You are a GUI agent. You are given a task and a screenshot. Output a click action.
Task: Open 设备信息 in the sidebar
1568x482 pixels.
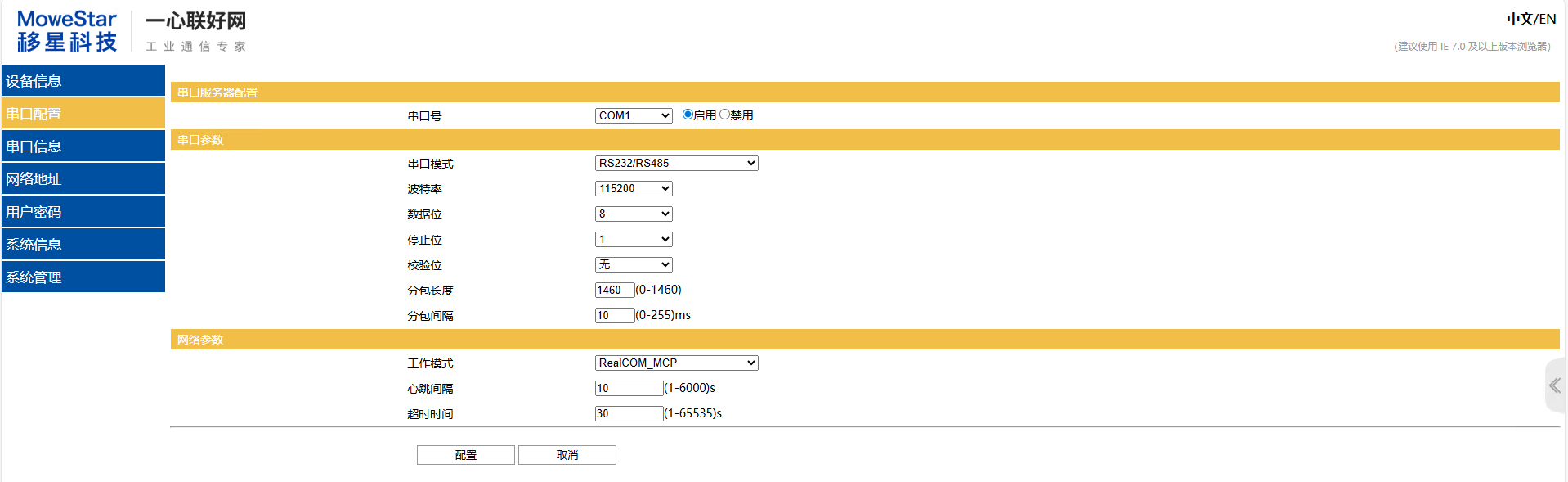[83, 80]
